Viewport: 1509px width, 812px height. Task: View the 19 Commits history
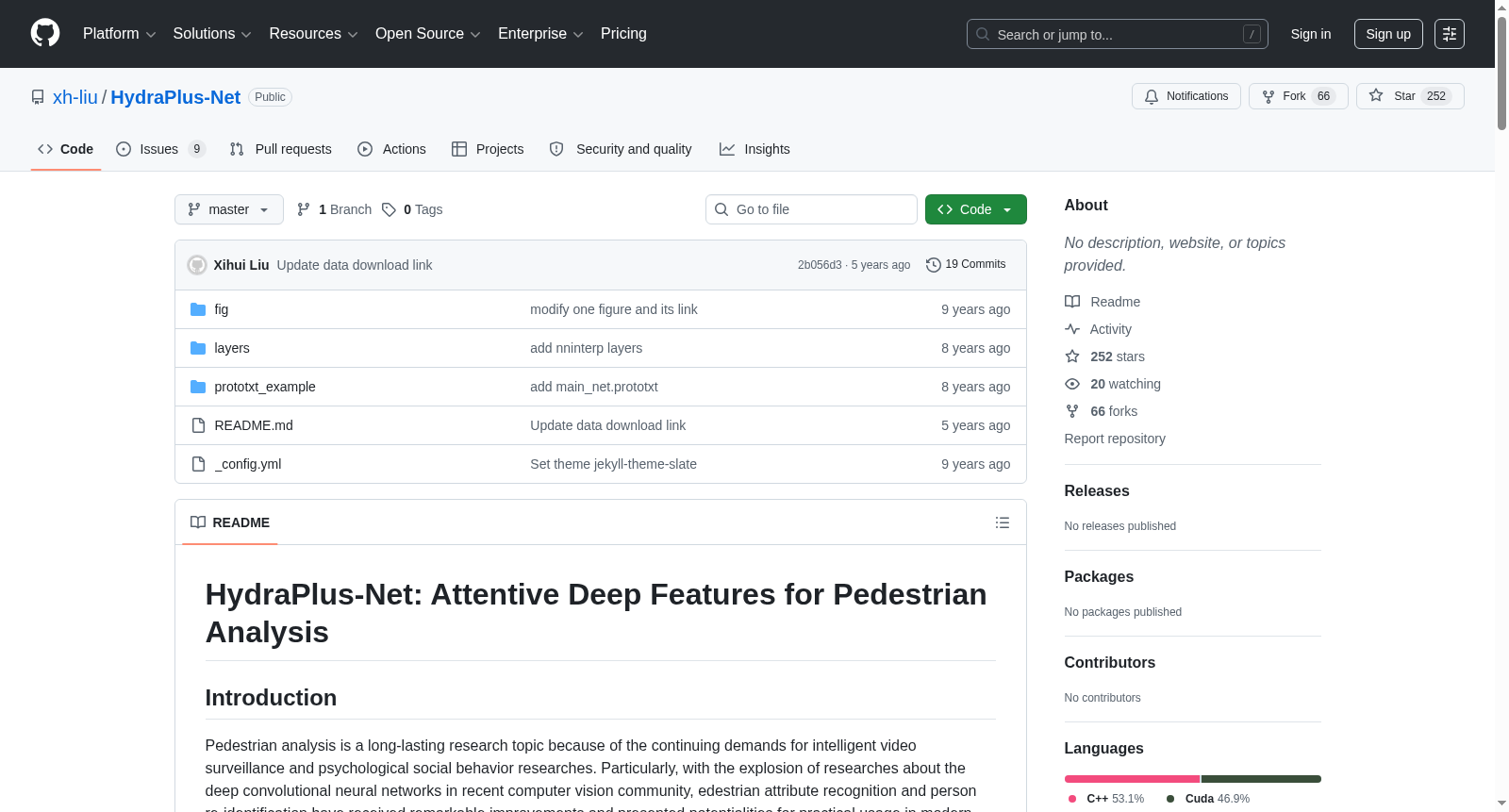point(967,265)
